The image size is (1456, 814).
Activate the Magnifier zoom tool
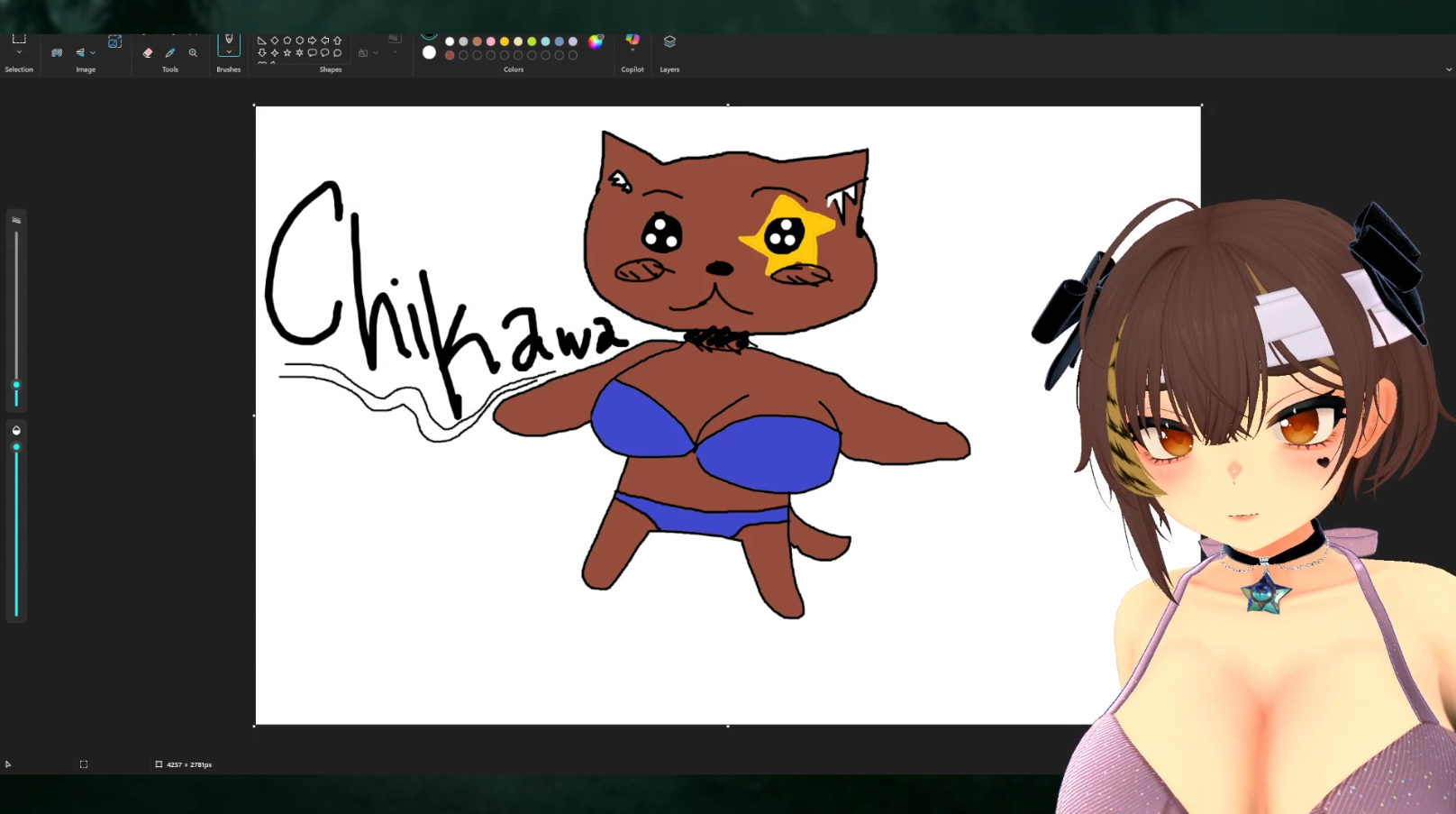[x=193, y=53]
